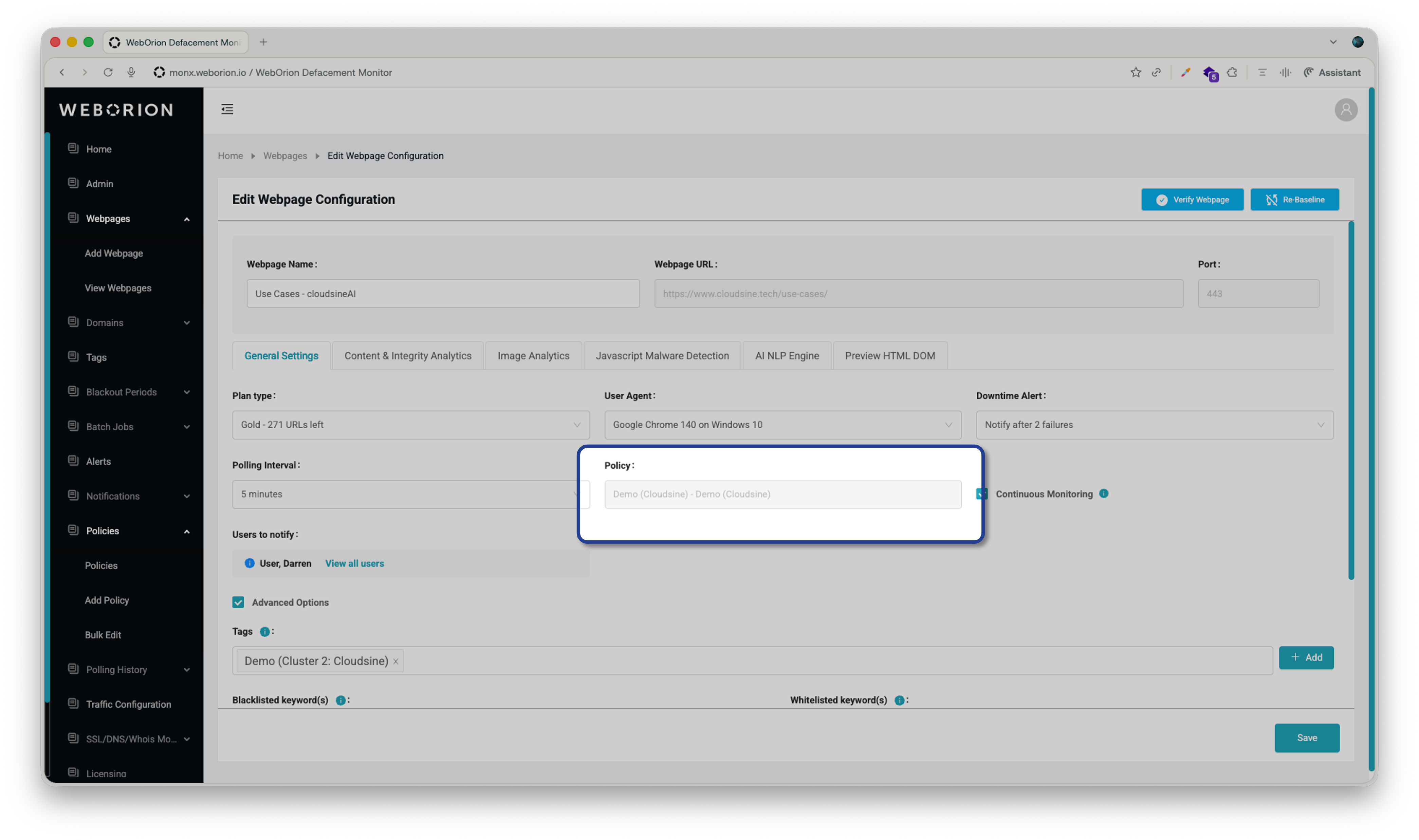Uncheck the Advanced Options checkbox
The width and height of the screenshot is (1419, 840).
click(x=238, y=602)
